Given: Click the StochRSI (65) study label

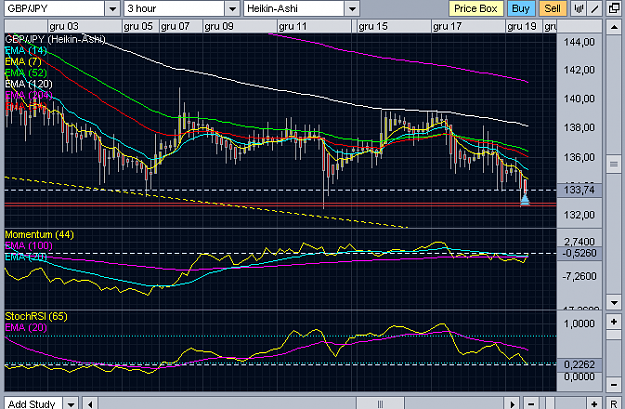Looking at the screenshot, I should pyautogui.click(x=36, y=317).
